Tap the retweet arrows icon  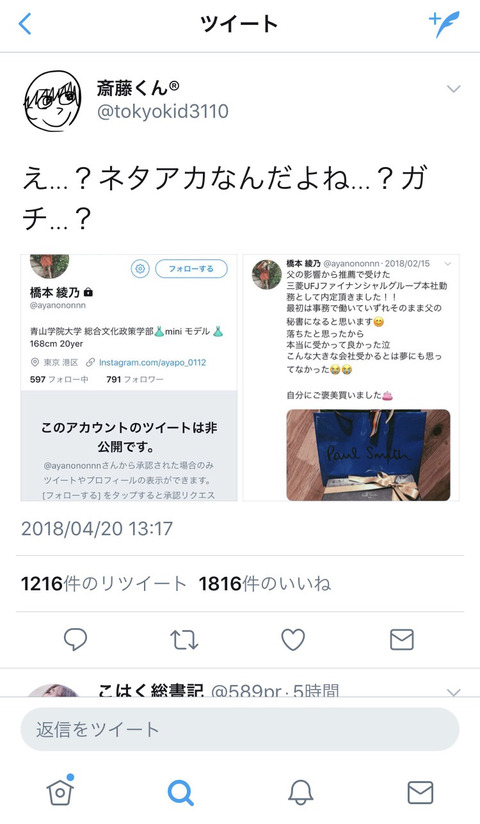click(x=185, y=640)
